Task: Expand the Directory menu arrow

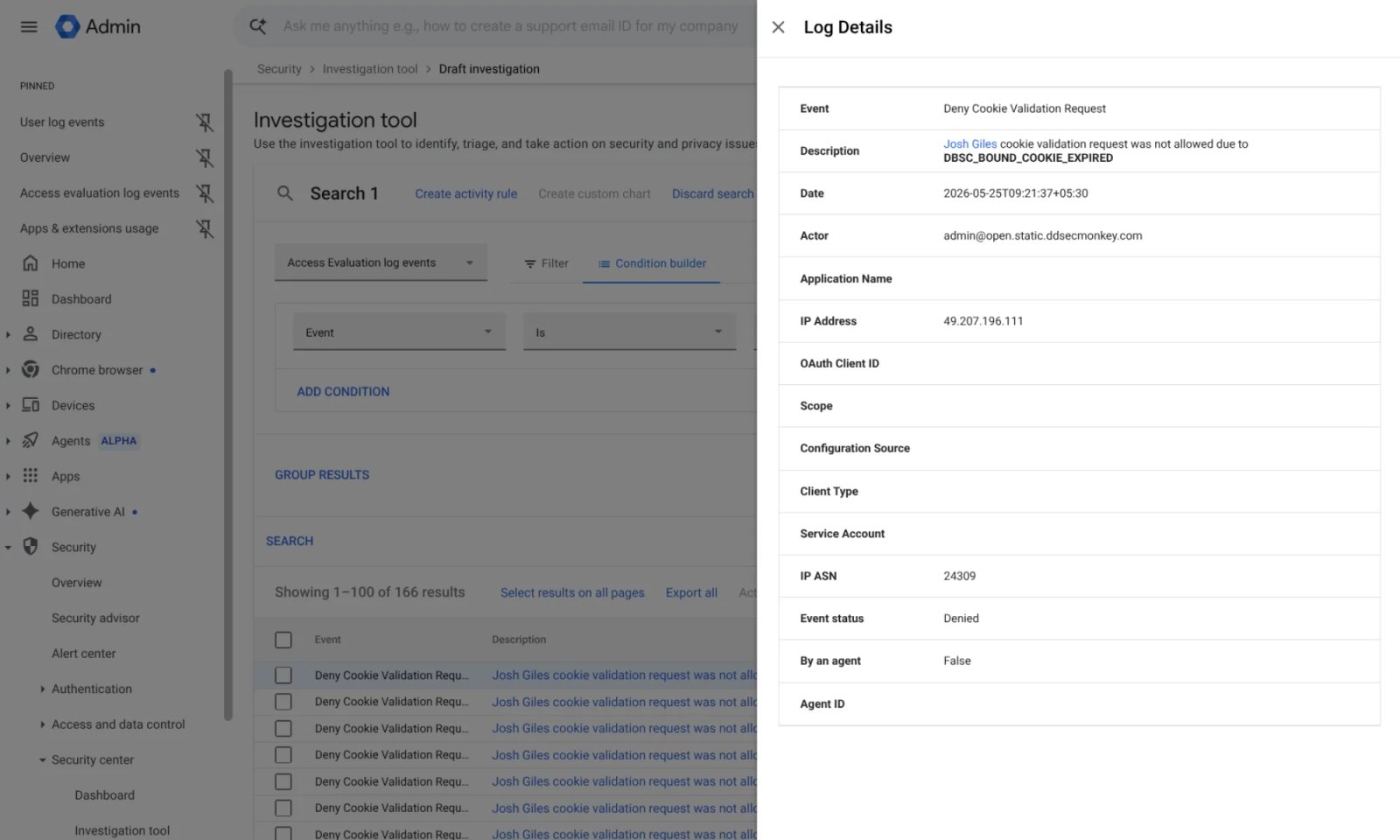Action: (x=8, y=334)
